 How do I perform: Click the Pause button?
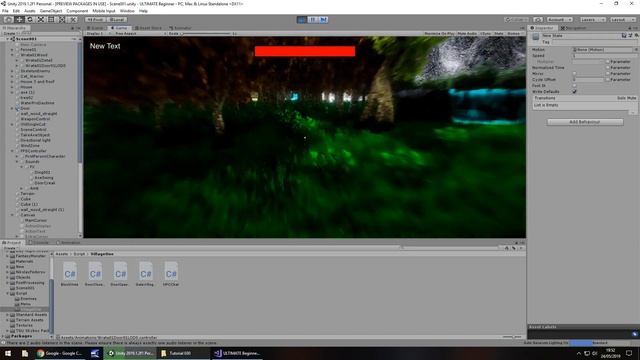[313, 20]
